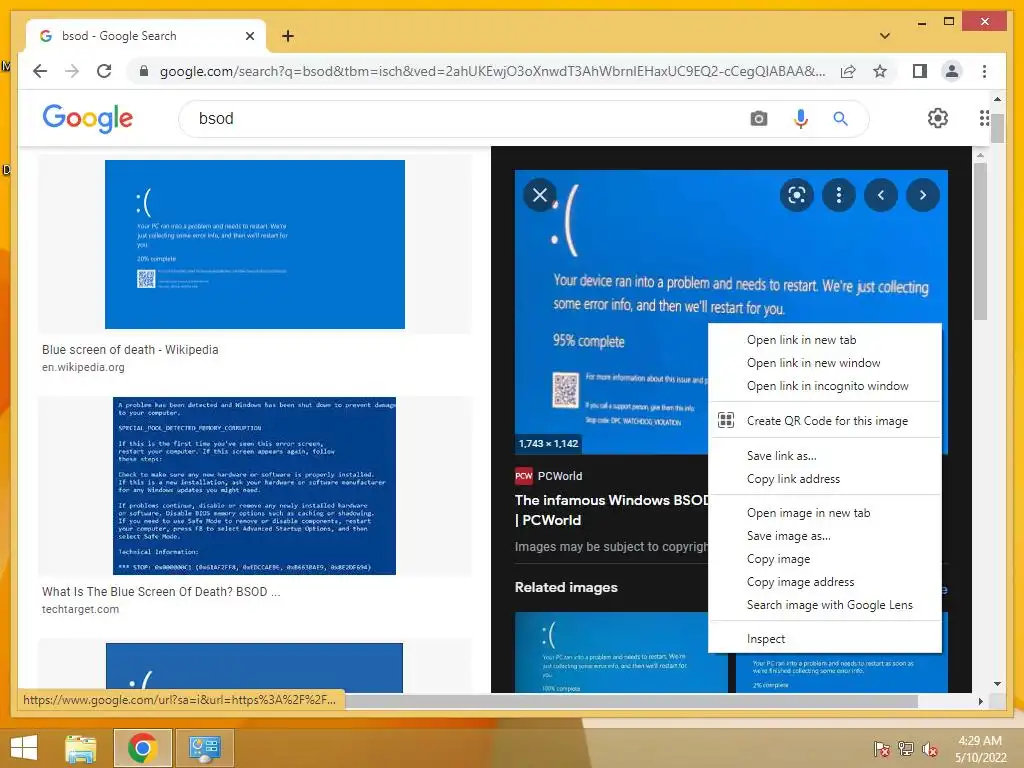Click the Google Lens icon on preview
The height and width of the screenshot is (768, 1024).
[x=797, y=195]
